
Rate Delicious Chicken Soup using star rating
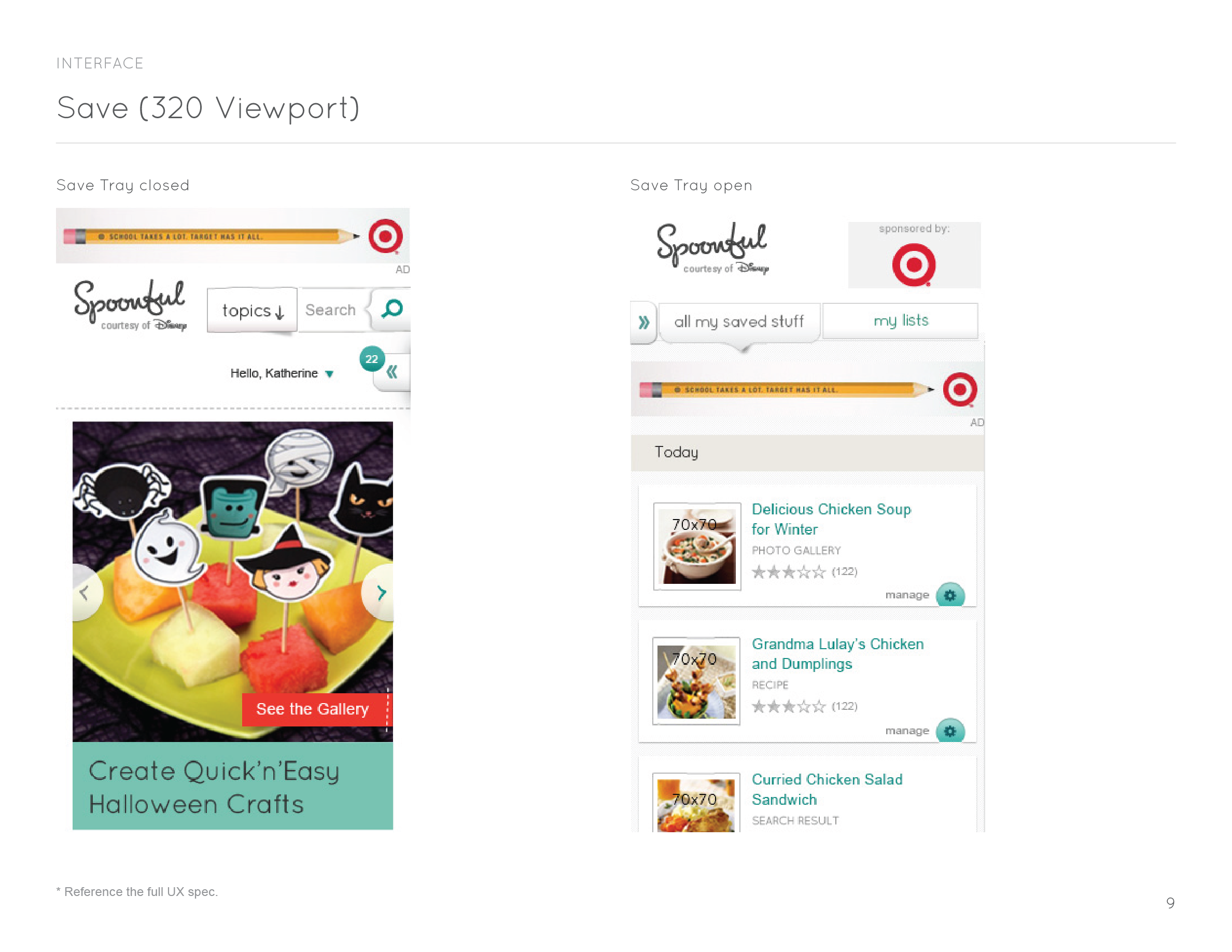click(788, 572)
